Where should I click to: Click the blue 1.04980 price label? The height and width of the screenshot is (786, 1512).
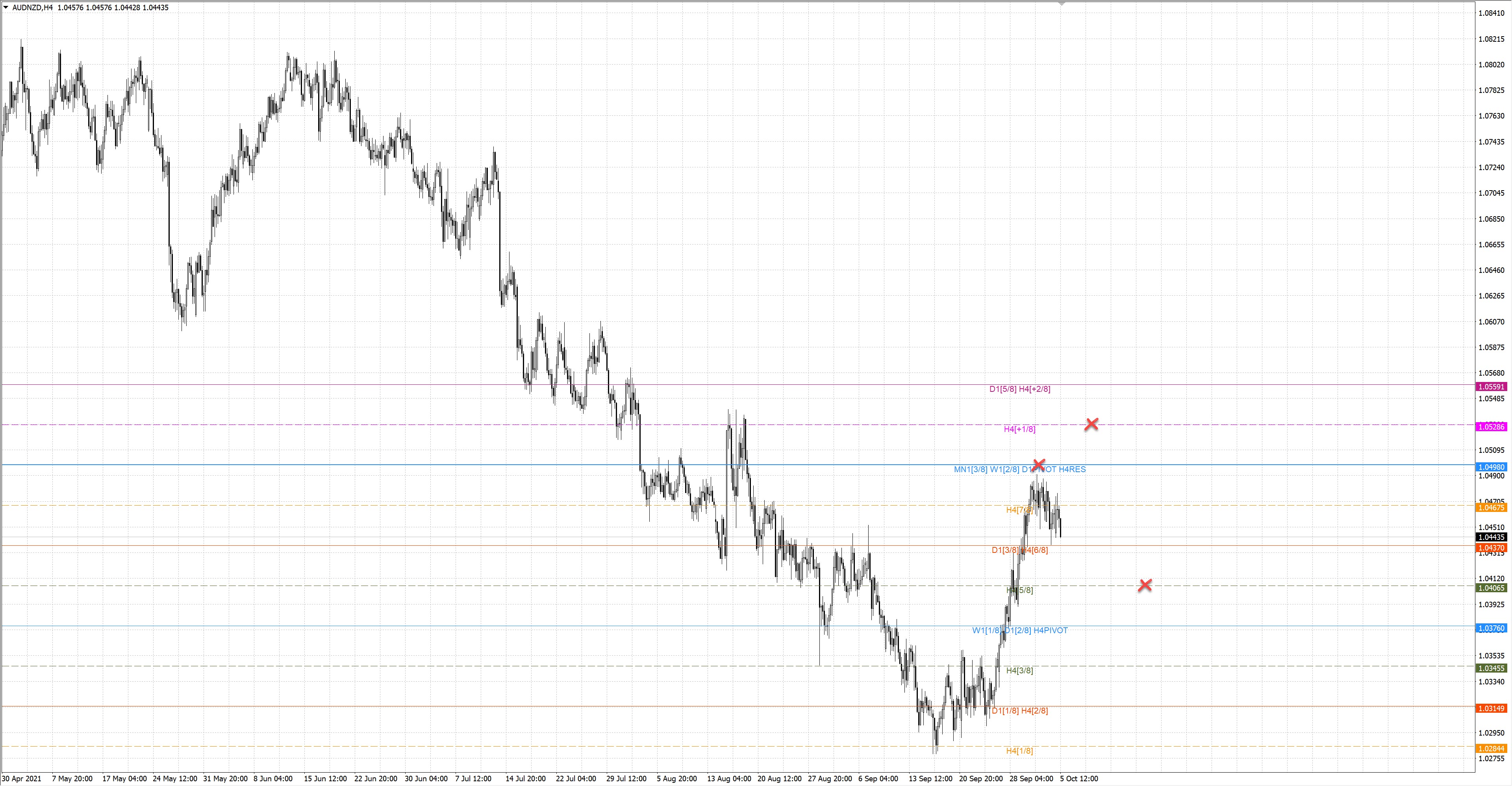[x=1491, y=467]
